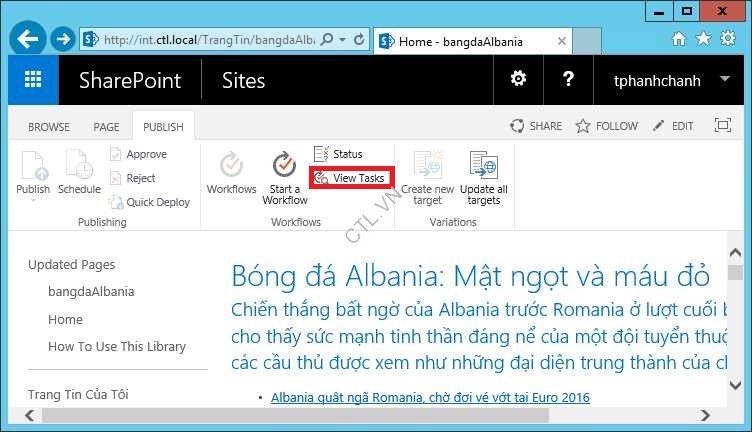Open the settings gear menu

[518, 80]
